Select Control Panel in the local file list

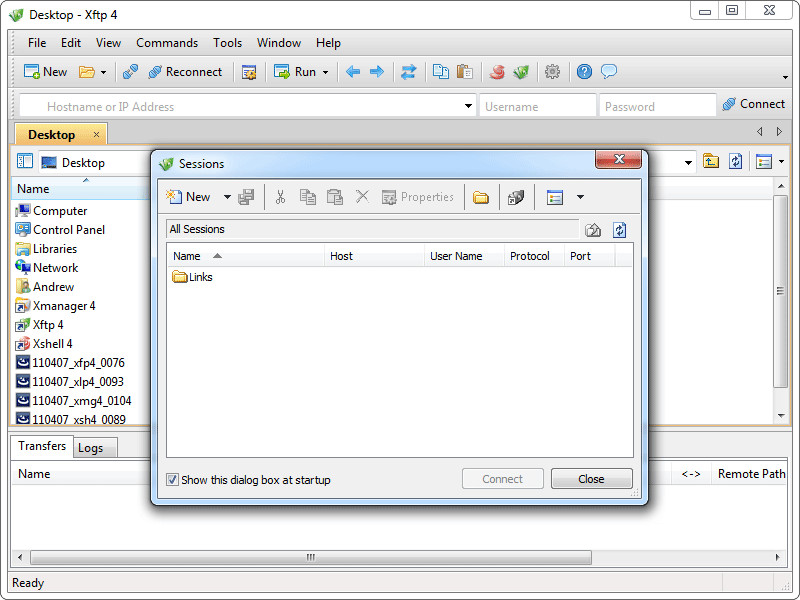tap(60, 230)
